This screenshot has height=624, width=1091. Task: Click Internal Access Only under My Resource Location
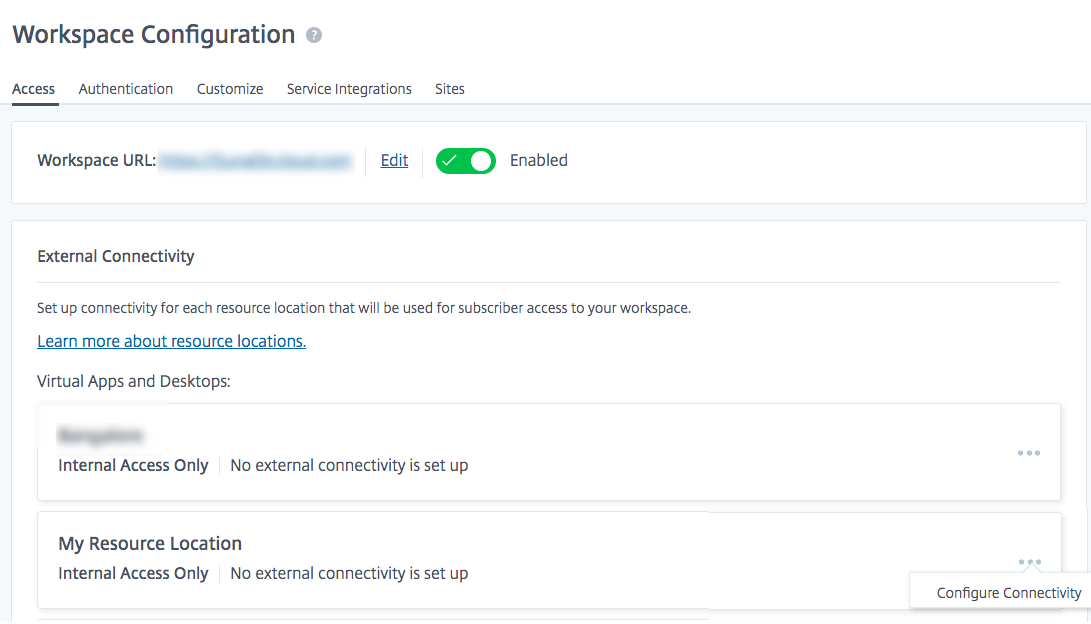[x=133, y=574]
